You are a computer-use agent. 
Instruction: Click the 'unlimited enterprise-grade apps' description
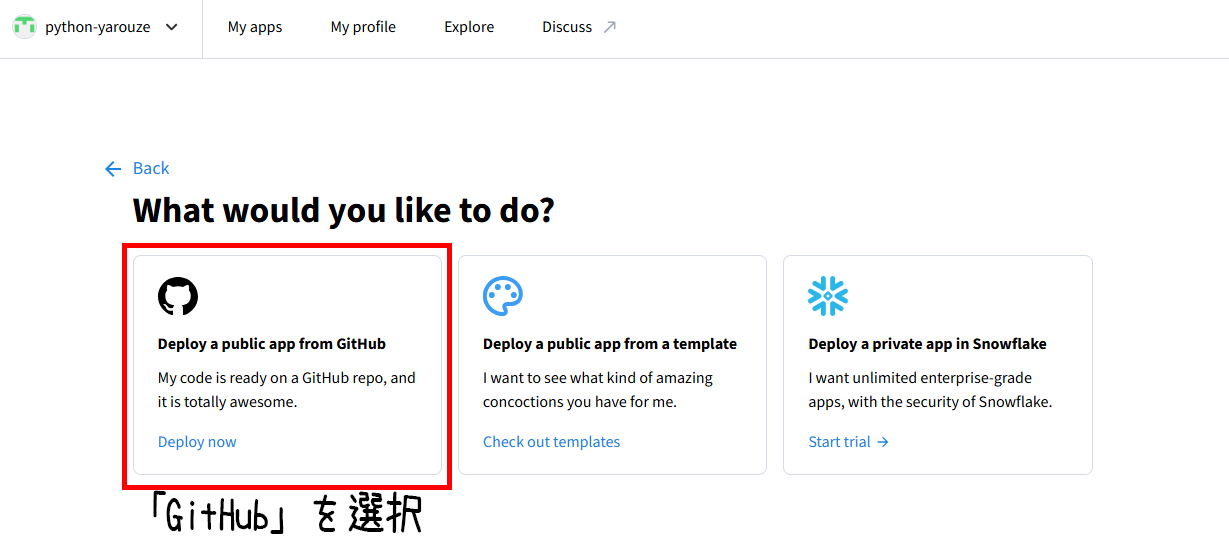(x=930, y=390)
